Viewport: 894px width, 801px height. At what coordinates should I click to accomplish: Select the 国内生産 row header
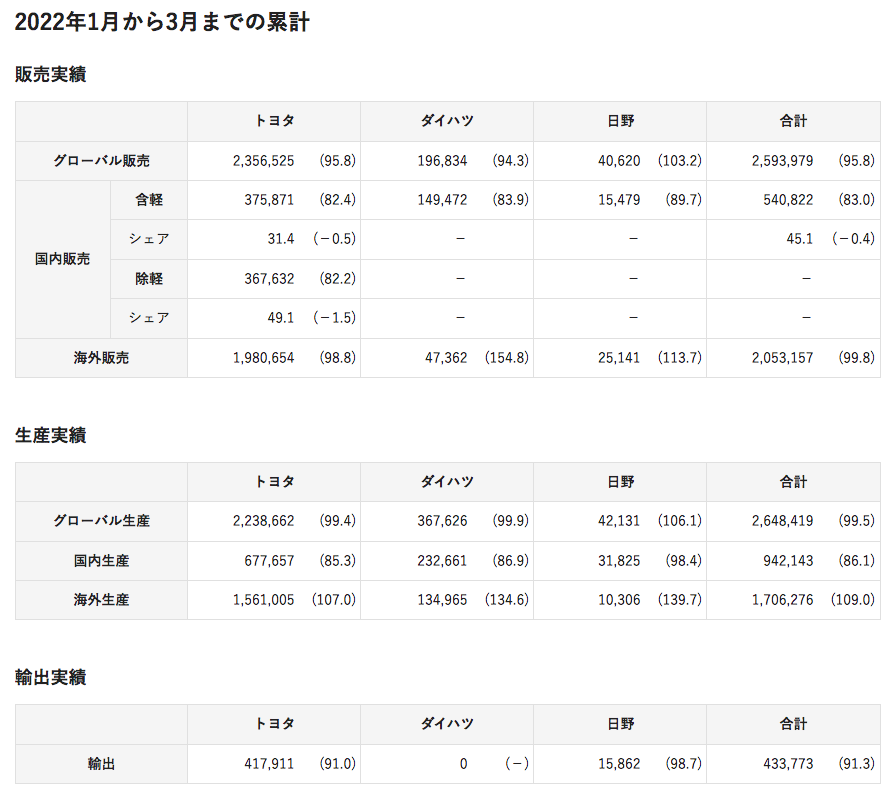click(x=101, y=561)
